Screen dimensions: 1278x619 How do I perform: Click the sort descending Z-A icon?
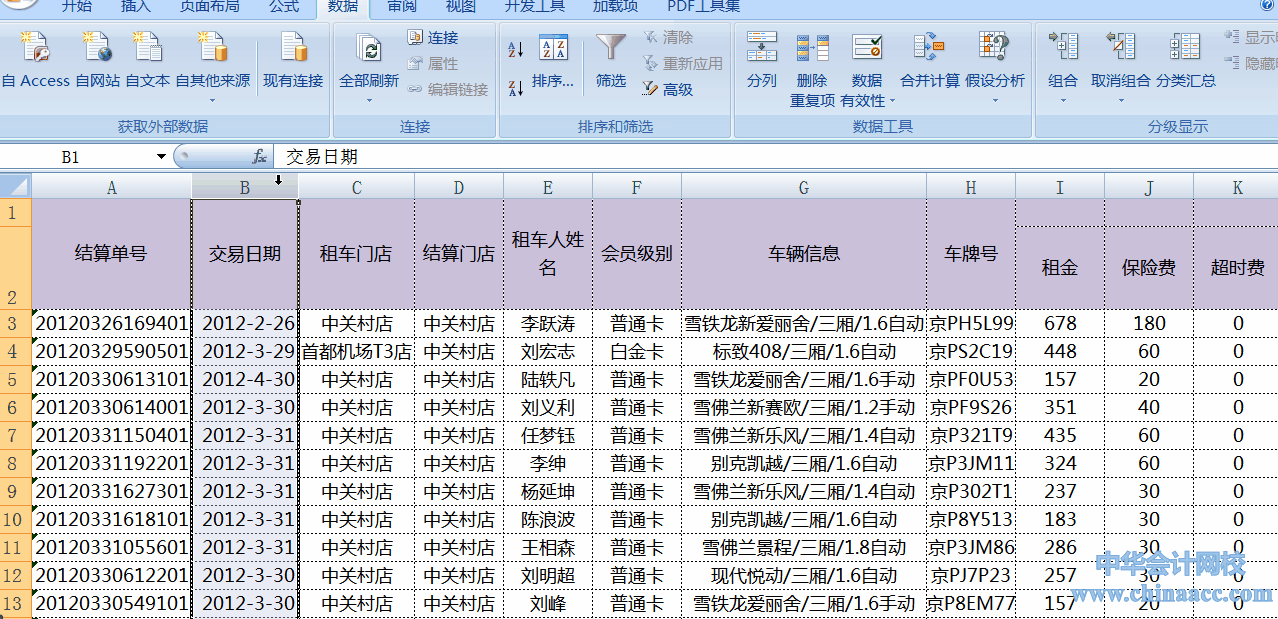516,88
